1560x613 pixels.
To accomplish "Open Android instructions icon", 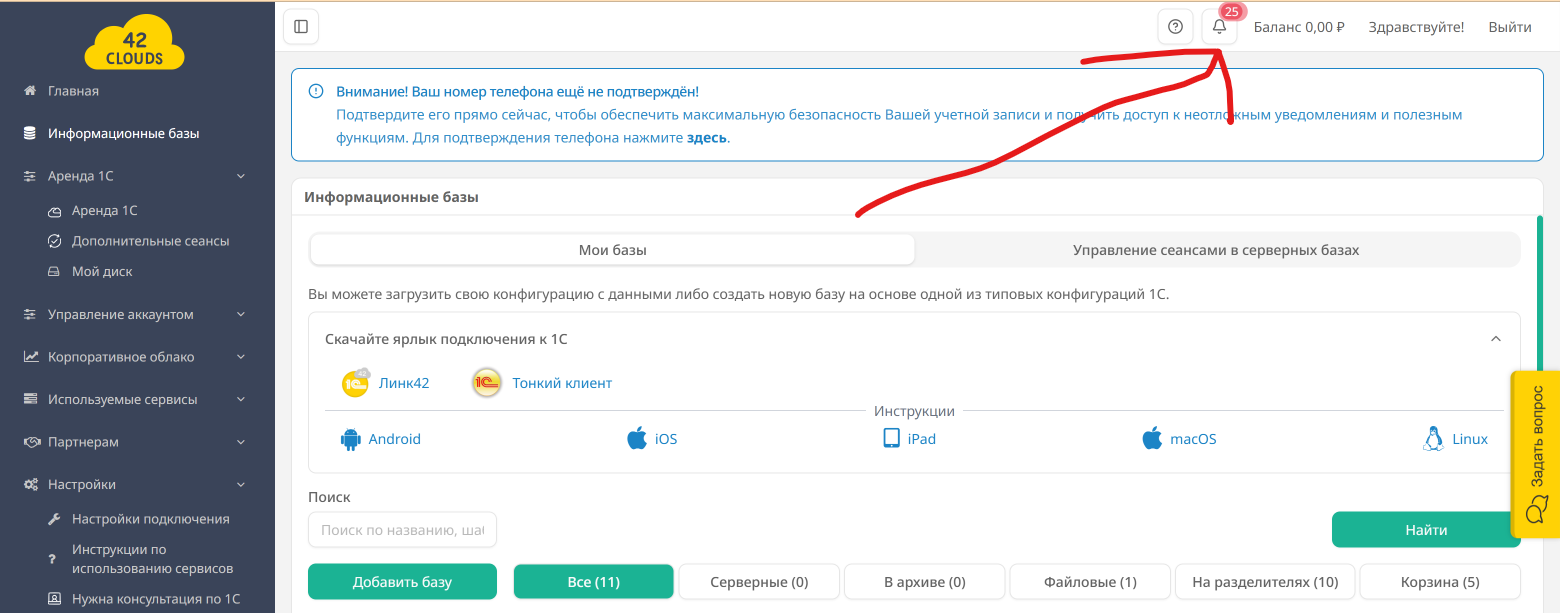I will (x=350, y=439).
